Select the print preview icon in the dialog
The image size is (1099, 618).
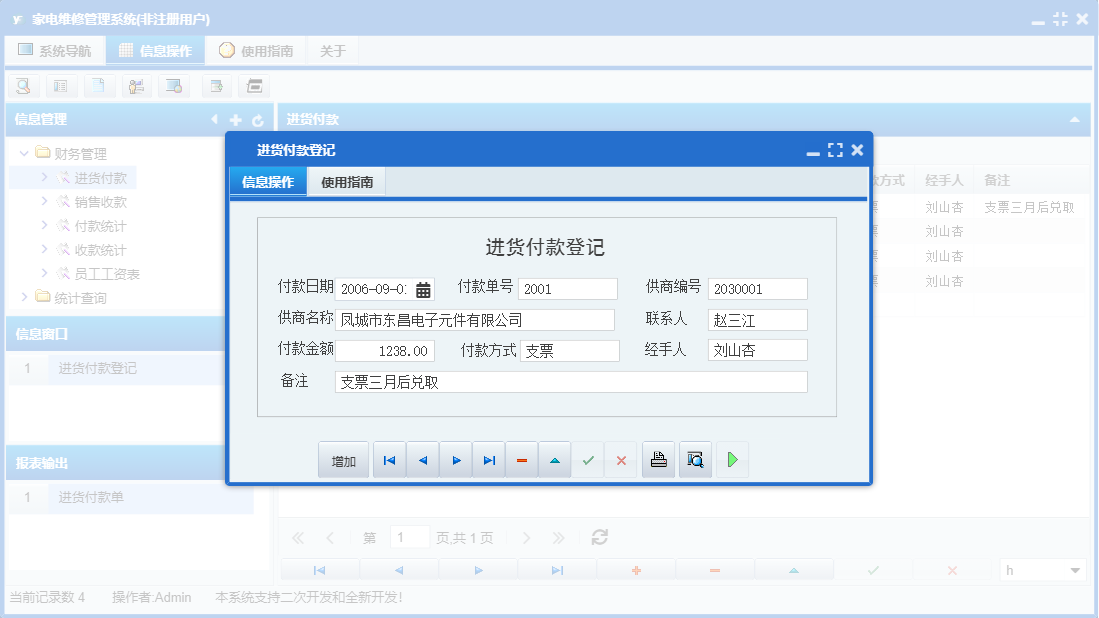(x=695, y=459)
